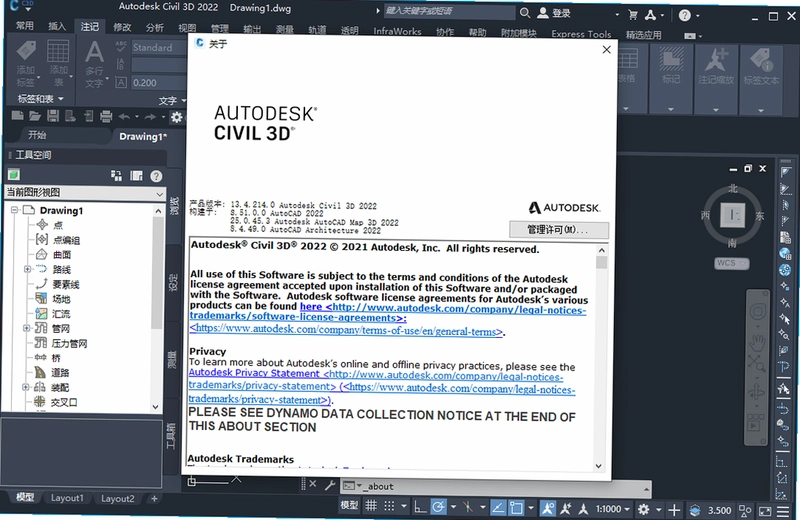800x520 pixels.
Task: Expand the 路线 alignments tree node
Action: (x=27, y=269)
